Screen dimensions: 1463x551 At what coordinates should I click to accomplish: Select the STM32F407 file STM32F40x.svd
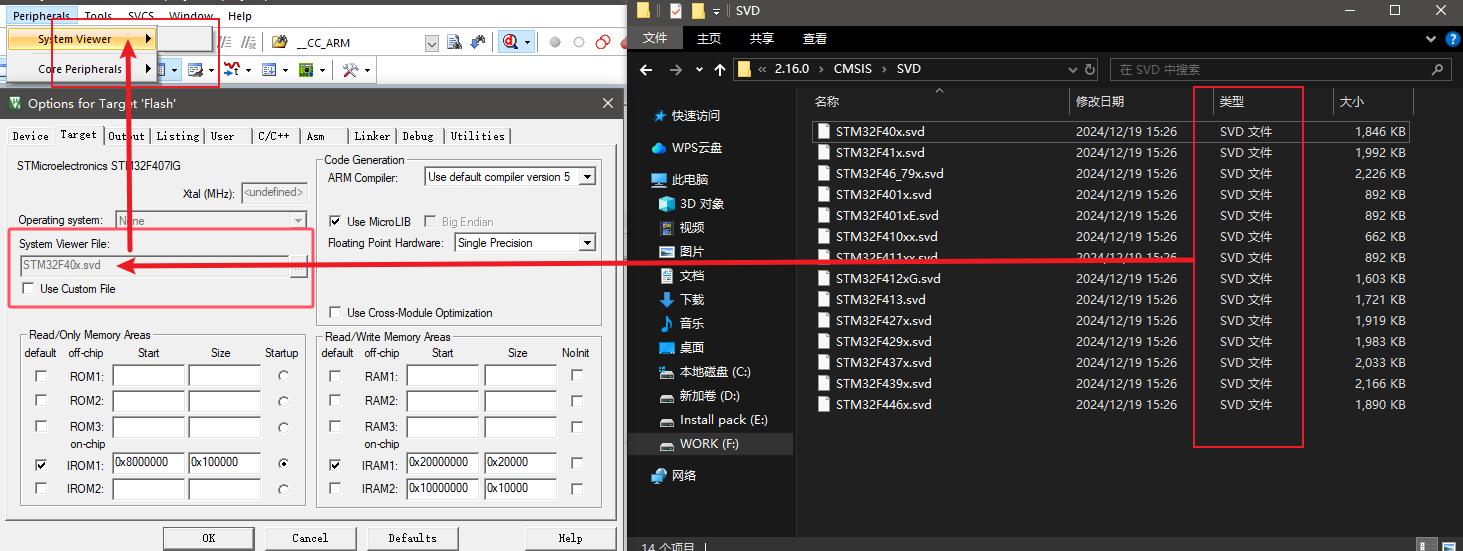tap(880, 132)
